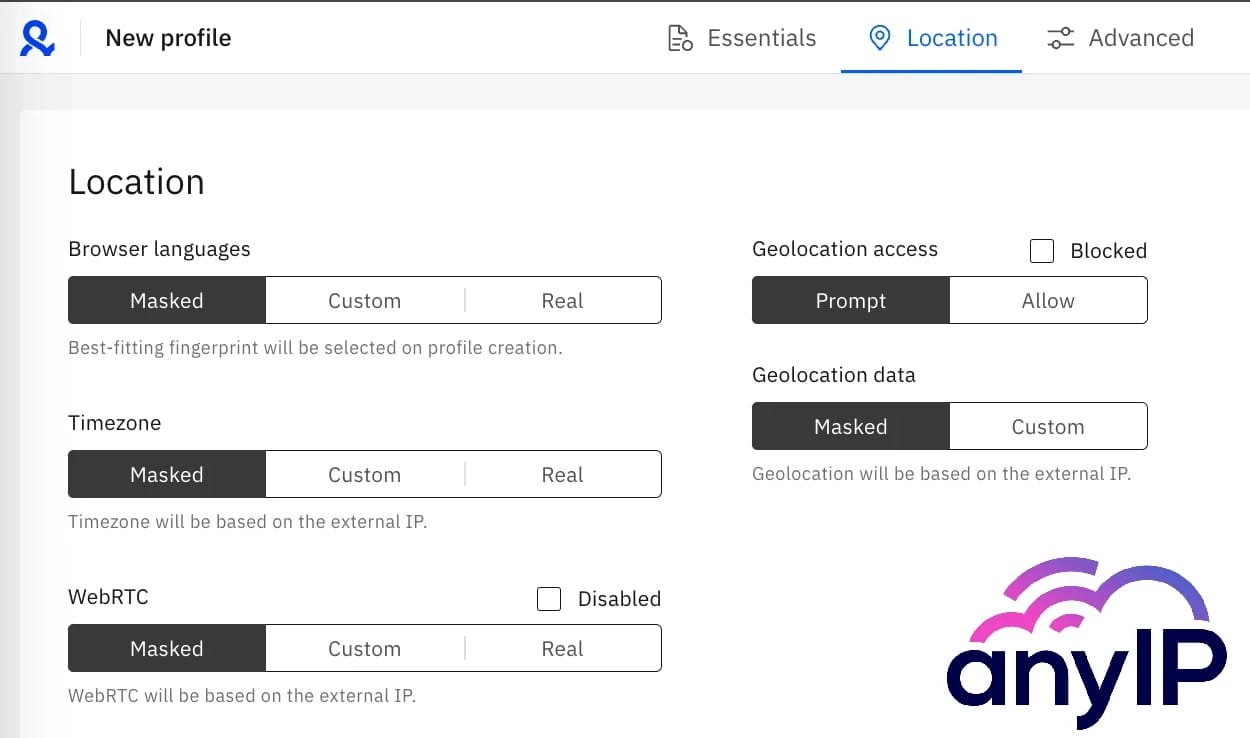
Task: Set Geolocation access to Allow
Action: pos(1047,300)
